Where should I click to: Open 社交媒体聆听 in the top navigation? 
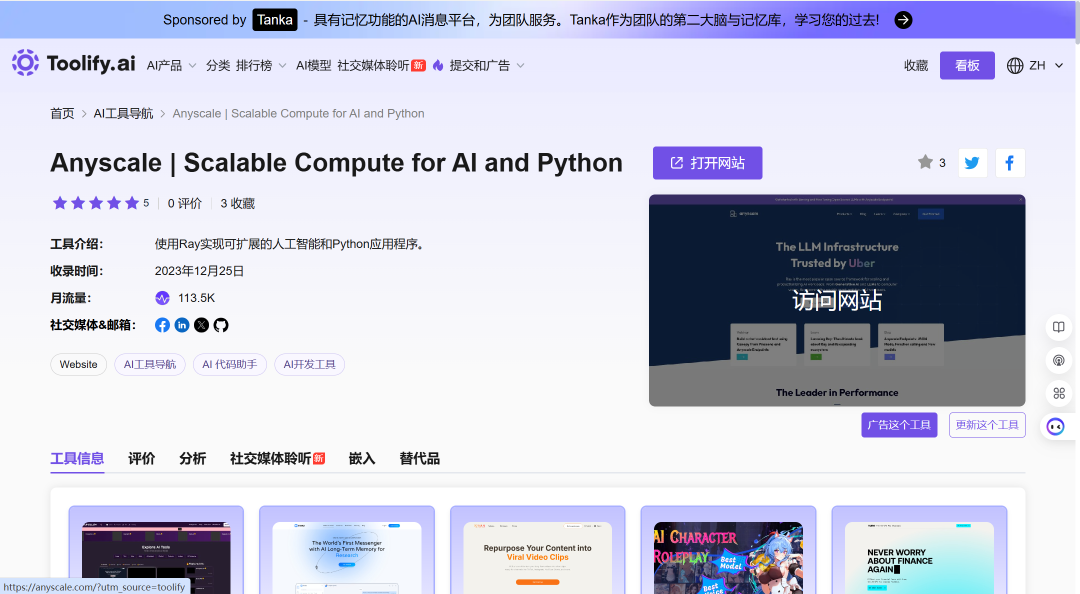coord(381,65)
